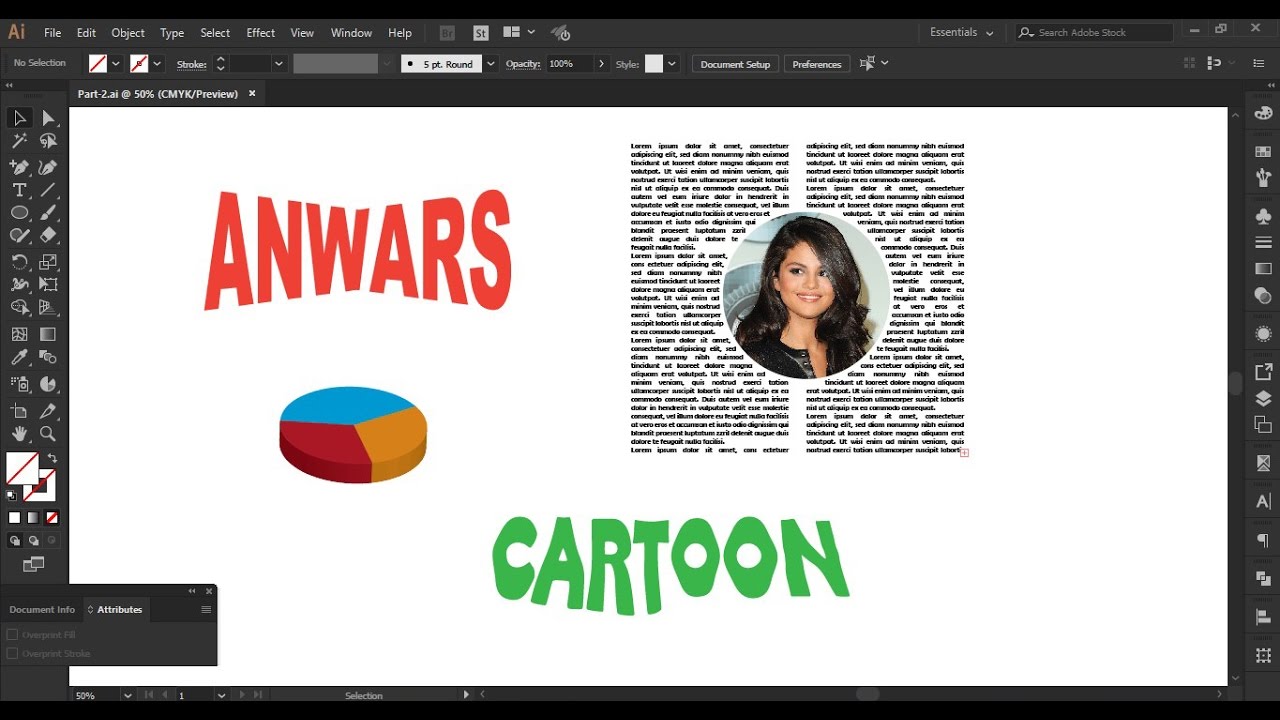
Task: Open the stroke weight dropdown arrow
Action: [x=279, y=64]
